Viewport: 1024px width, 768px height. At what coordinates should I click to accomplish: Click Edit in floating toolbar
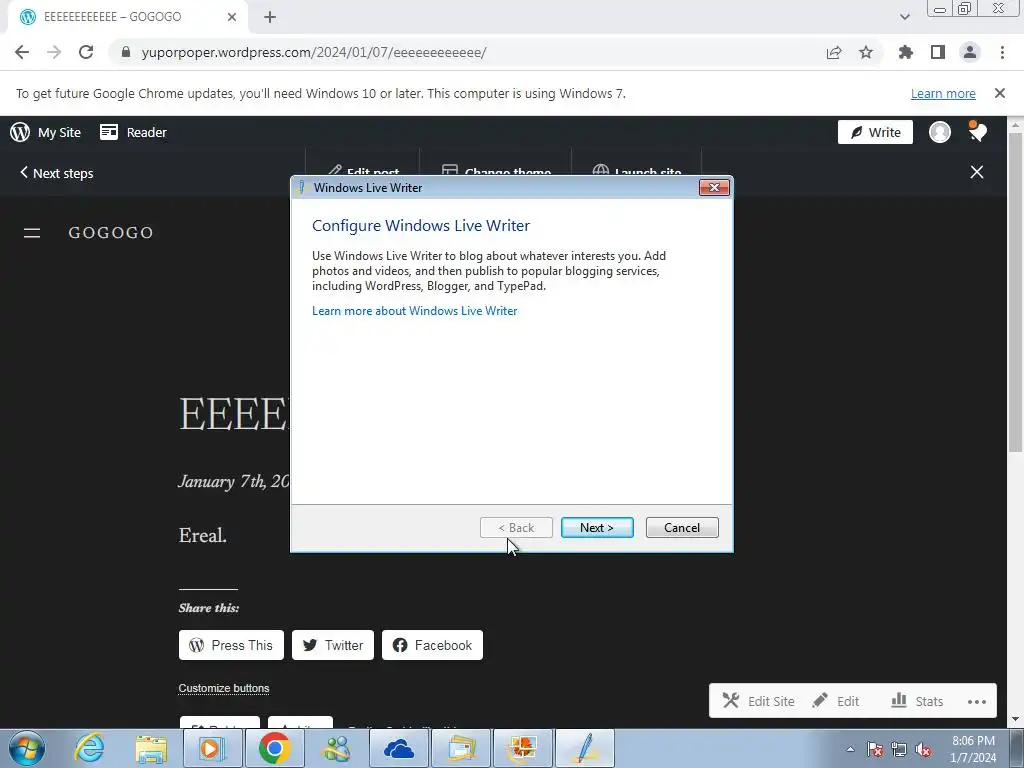coord(836,701)
